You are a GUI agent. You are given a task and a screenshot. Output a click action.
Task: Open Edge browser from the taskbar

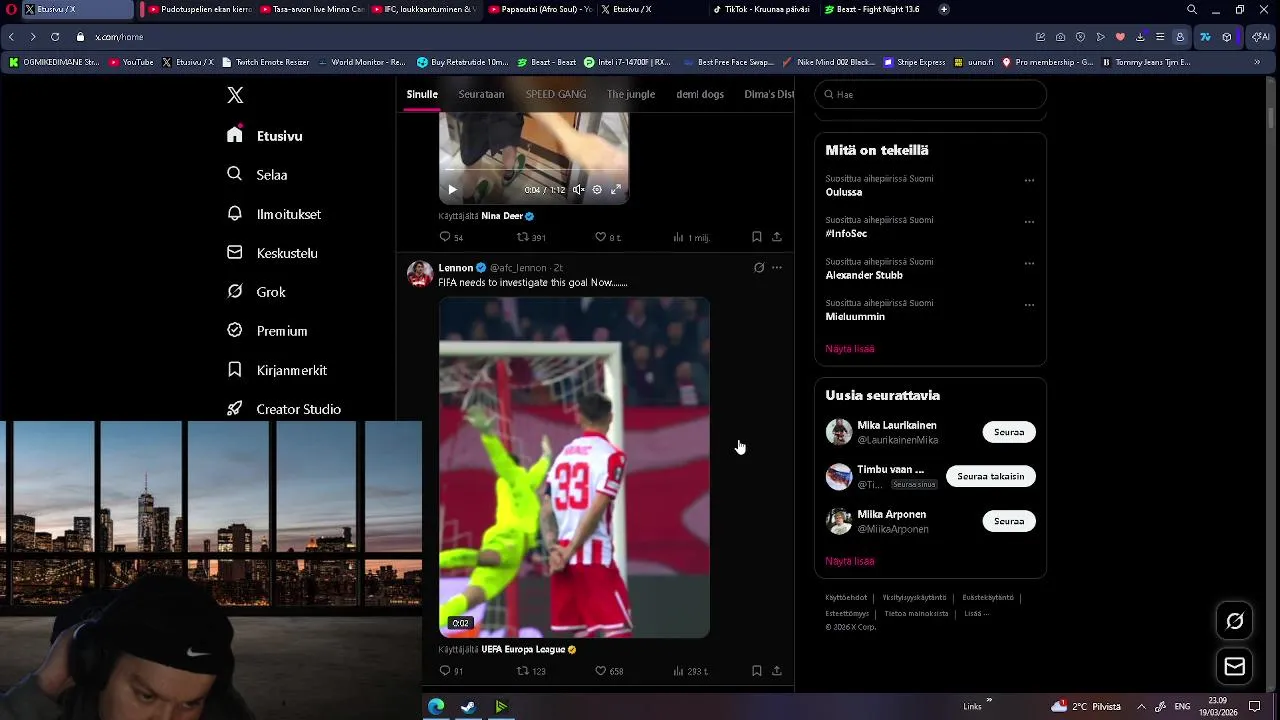click(x=436, y=707)
